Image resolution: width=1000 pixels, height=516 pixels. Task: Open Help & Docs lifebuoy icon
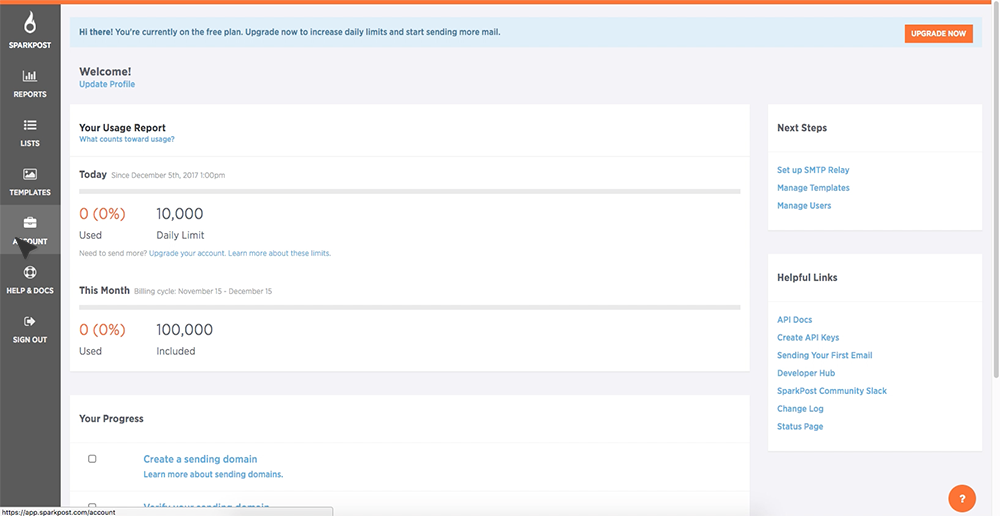30,272
